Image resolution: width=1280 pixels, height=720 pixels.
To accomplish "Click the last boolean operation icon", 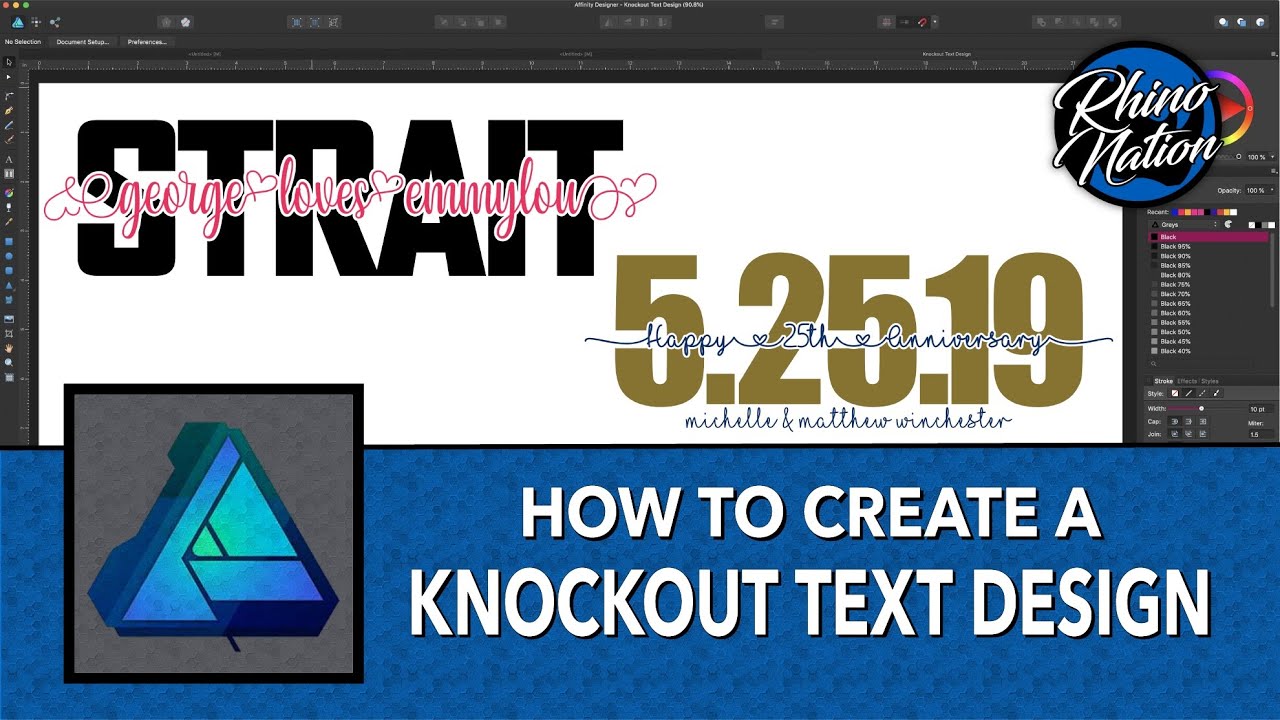I will 1112,21.
